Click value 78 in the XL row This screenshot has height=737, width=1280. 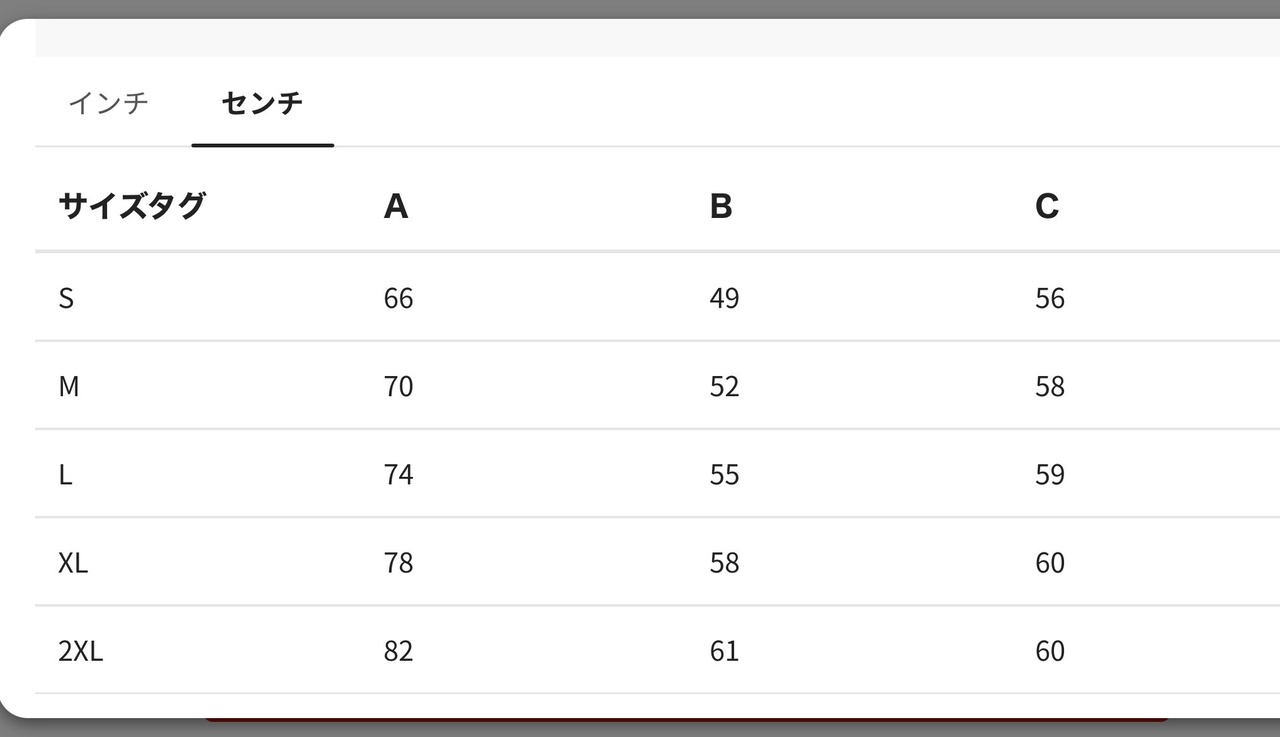398,562
